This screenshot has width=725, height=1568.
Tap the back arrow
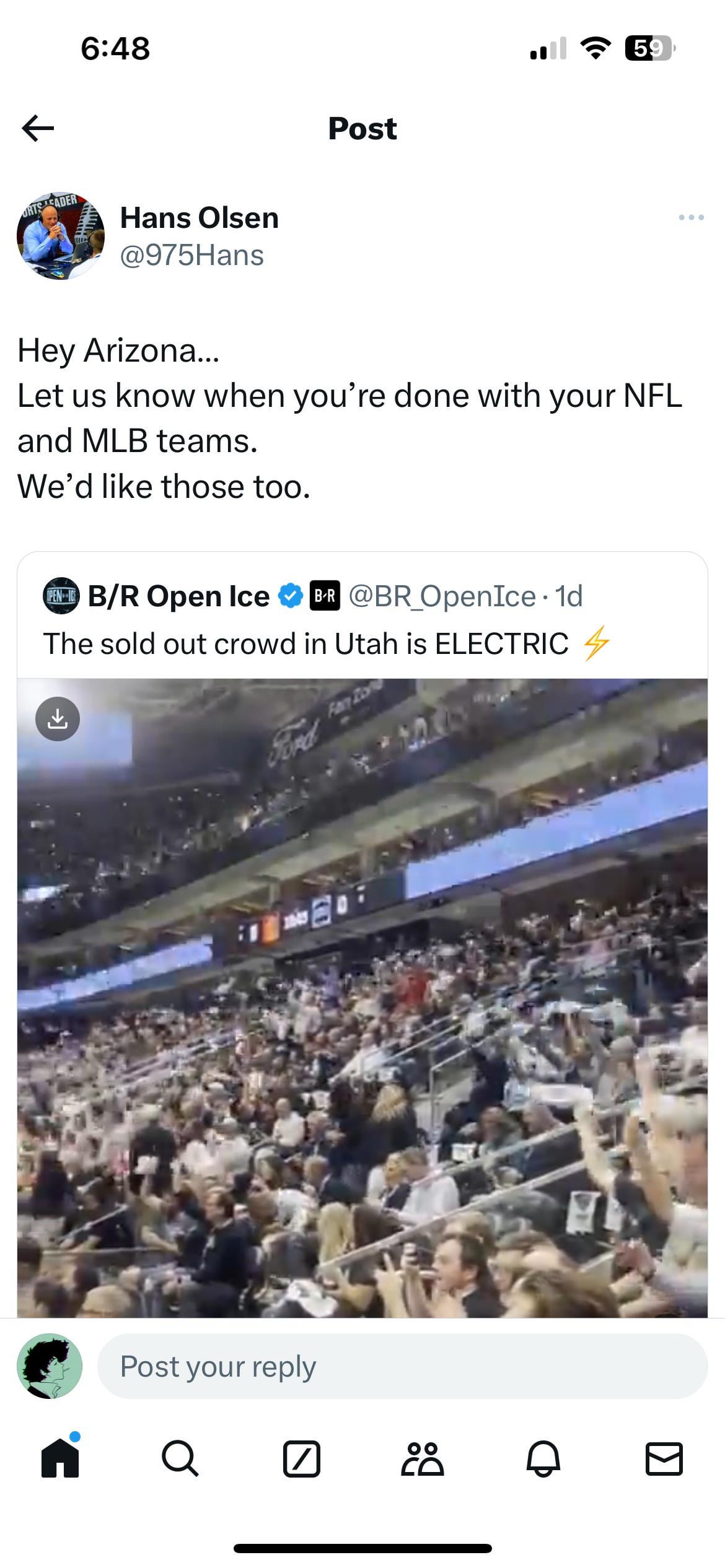38,128
